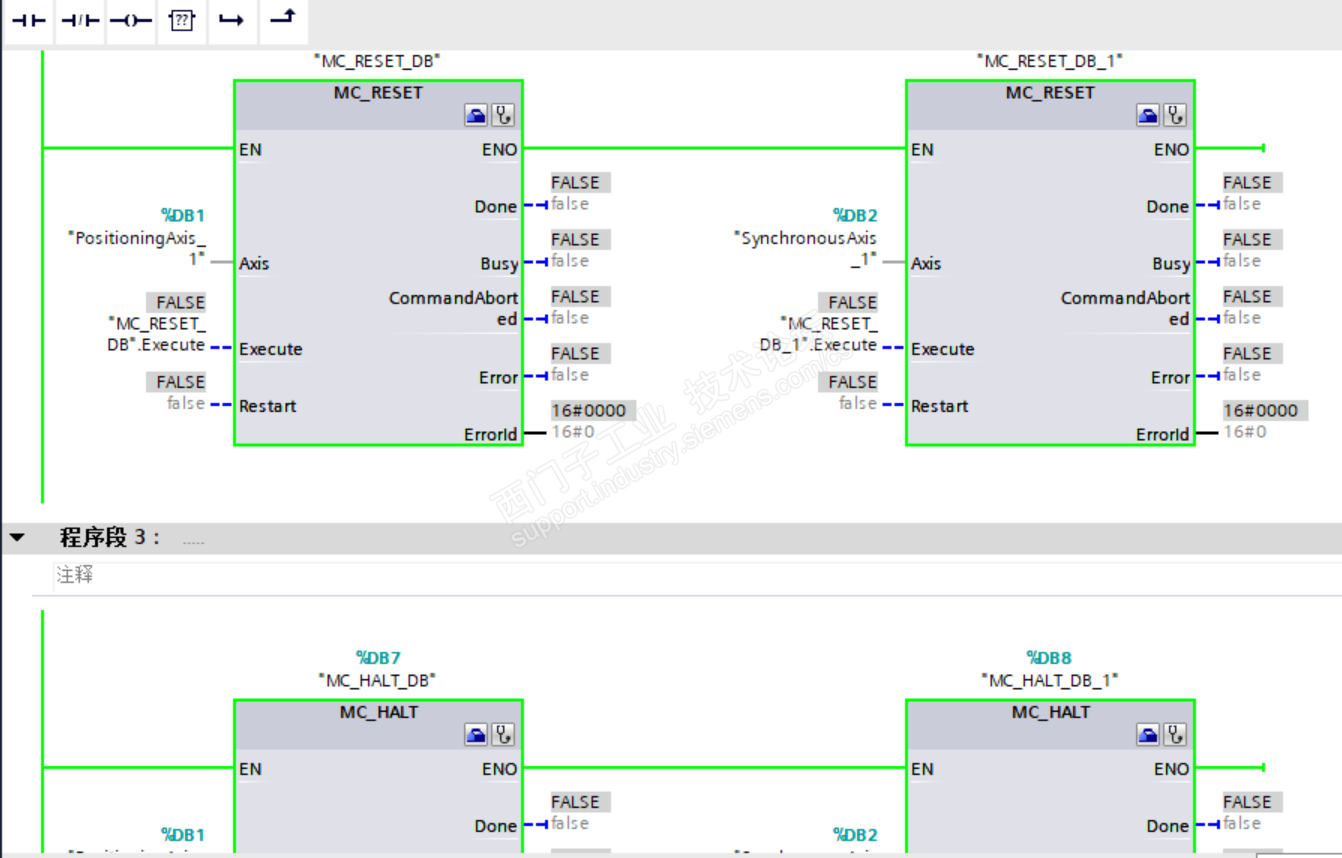Image resolution: width=1342 pixels, height=858 pixels.
Task: Click the ErrorId output on MC_RESET_DB_1 block
Action: coord(1163,434)
